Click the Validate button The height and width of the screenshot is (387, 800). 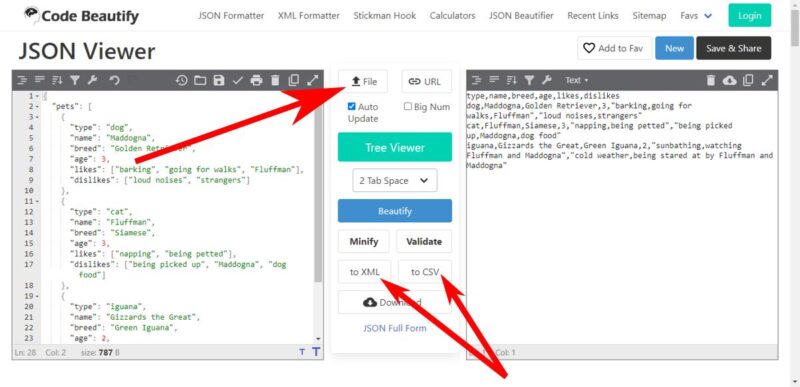click(424, 242)
